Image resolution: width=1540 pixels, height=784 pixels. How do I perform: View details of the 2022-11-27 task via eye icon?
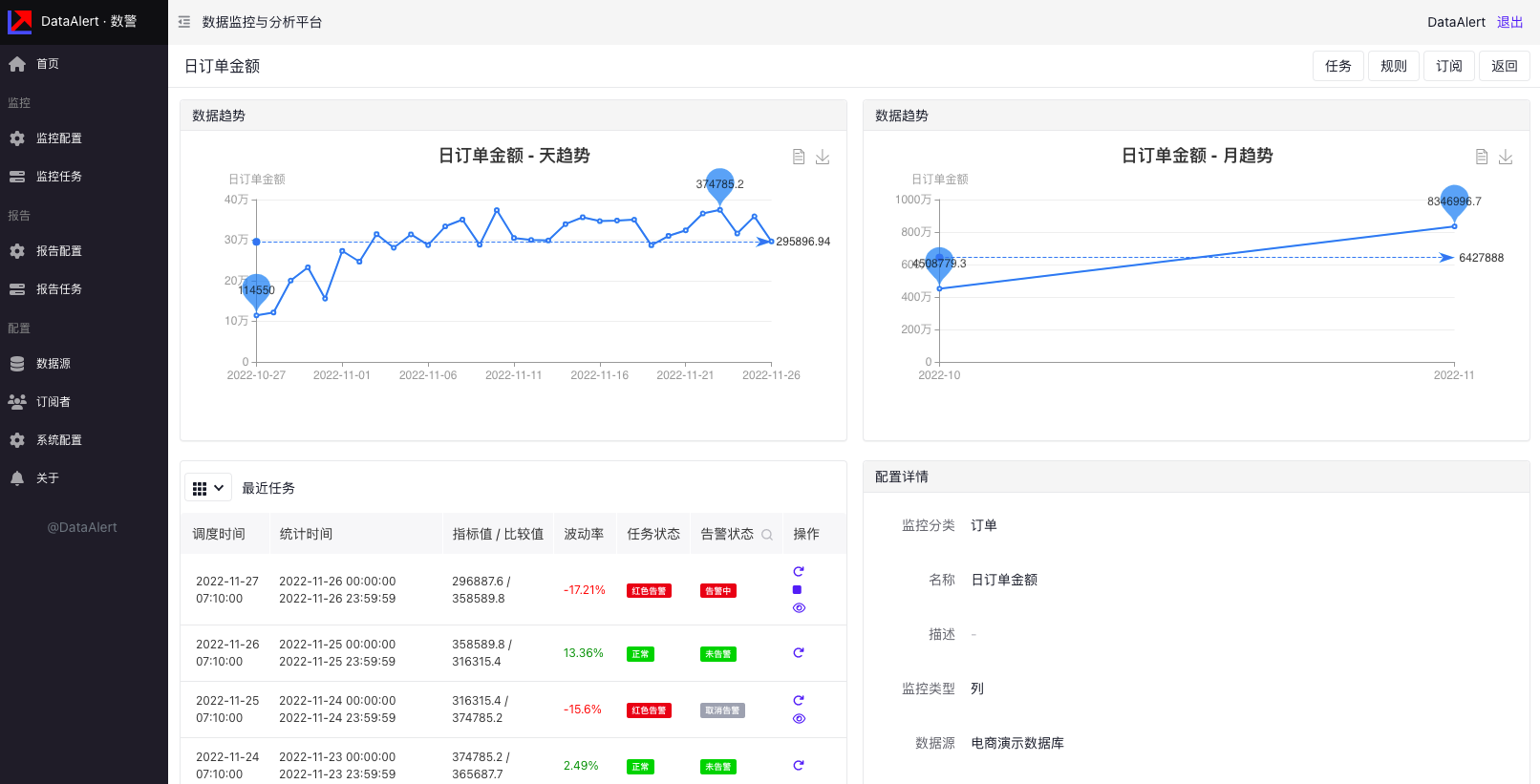(799, 608)
